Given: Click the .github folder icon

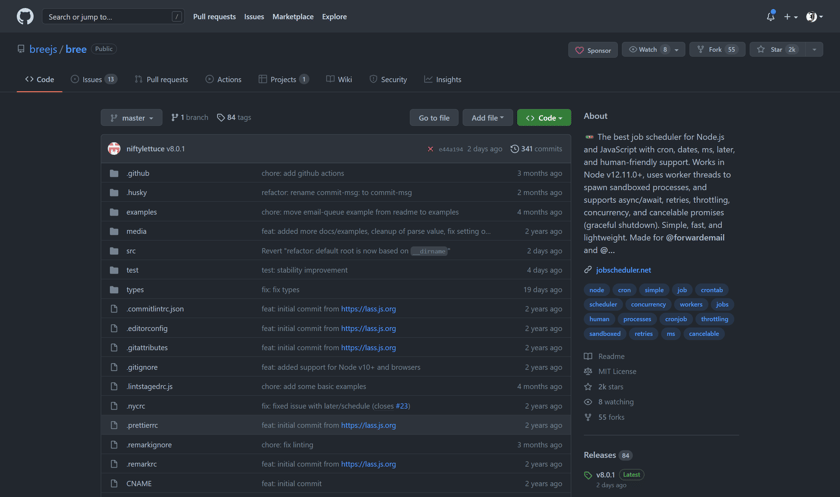Looking at the screenshot, I should point(114,174).
